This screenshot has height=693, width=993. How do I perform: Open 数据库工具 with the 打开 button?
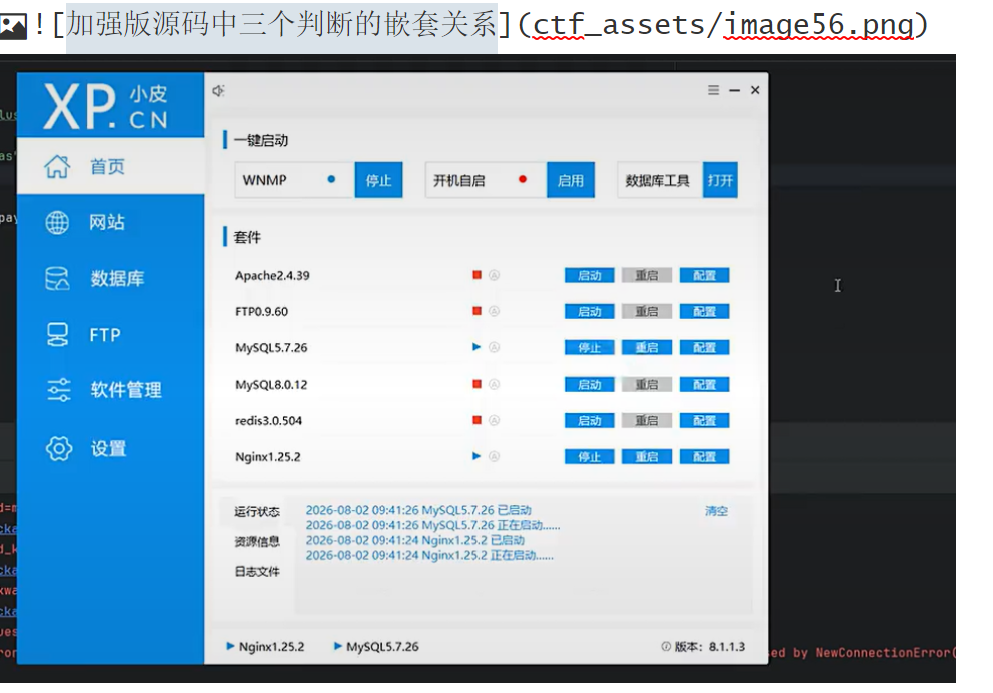(x=720, y=181)
